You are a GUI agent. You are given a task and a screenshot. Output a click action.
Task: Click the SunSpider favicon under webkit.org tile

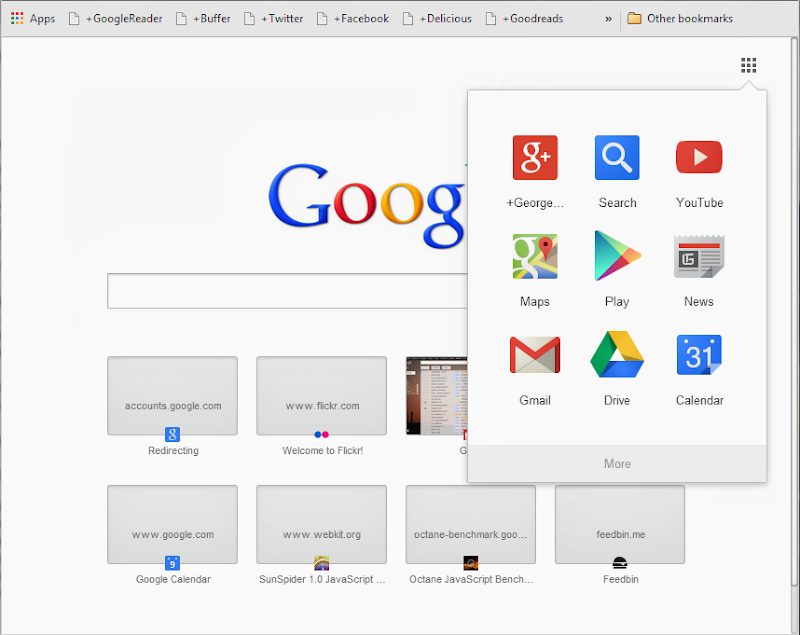321,563
